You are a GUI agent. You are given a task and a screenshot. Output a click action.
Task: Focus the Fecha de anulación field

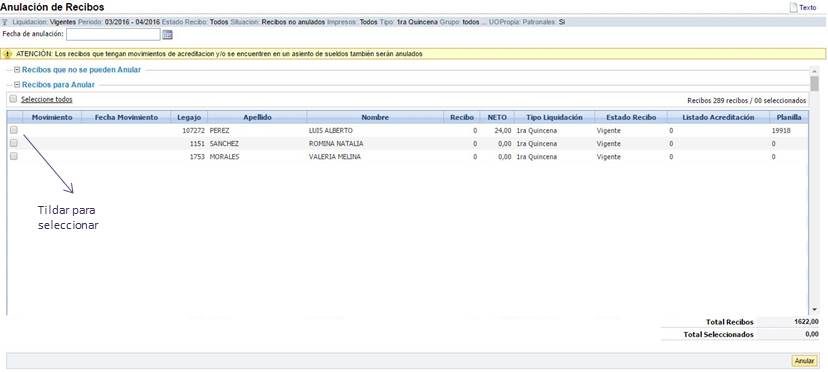click(x=113, y=34)
